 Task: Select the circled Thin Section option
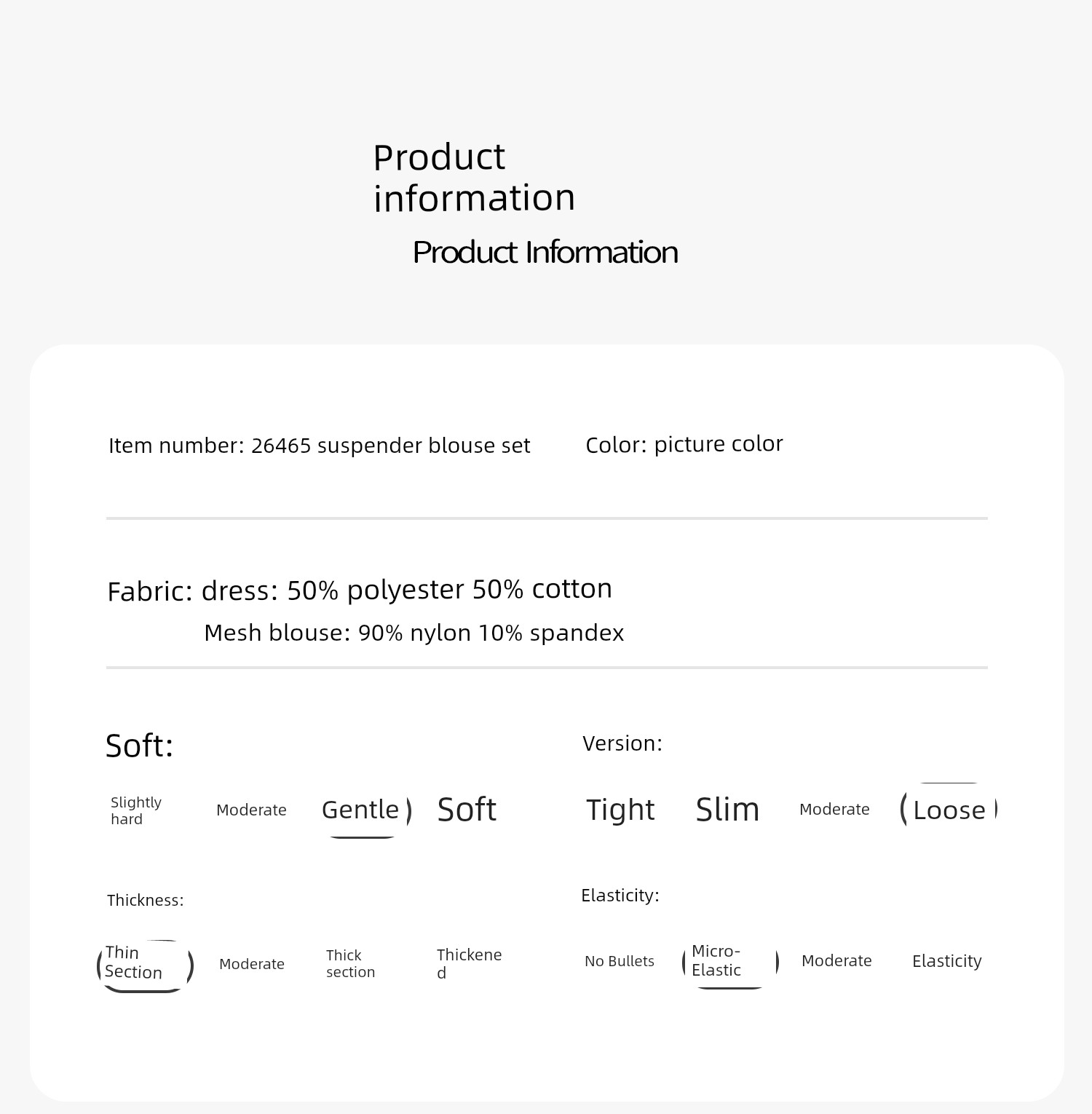click(145, 965)
